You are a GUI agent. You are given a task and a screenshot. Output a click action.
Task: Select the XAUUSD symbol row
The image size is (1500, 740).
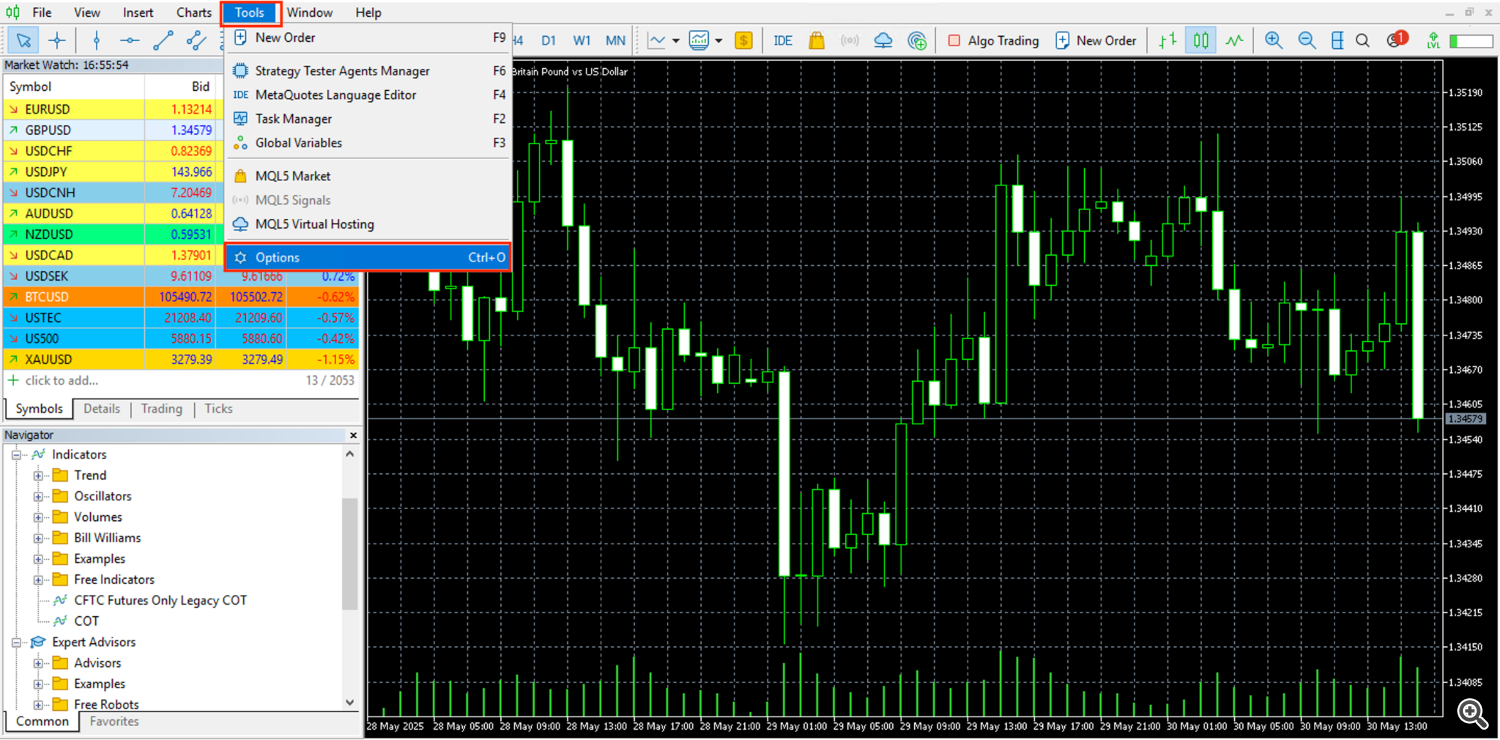180,359
